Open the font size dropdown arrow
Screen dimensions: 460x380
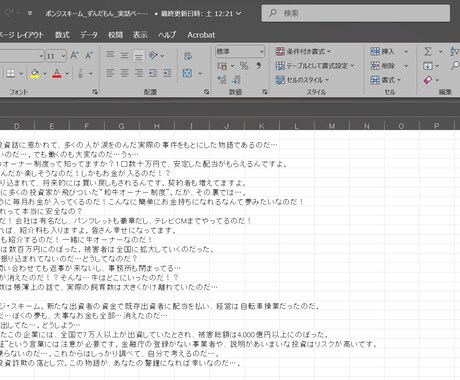(63, 56)
